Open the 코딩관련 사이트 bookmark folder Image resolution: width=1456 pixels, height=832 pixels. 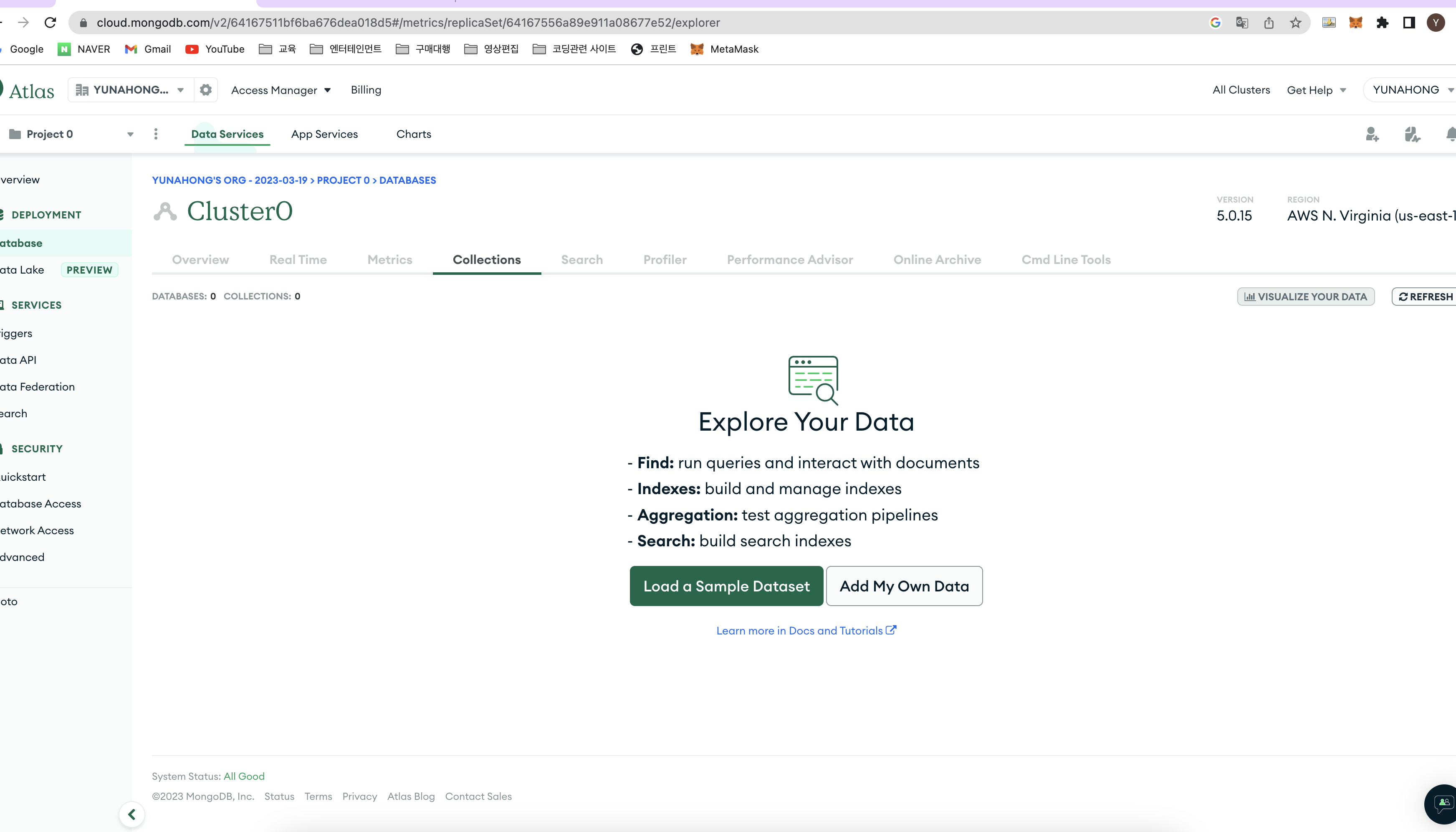click(574, 49)
